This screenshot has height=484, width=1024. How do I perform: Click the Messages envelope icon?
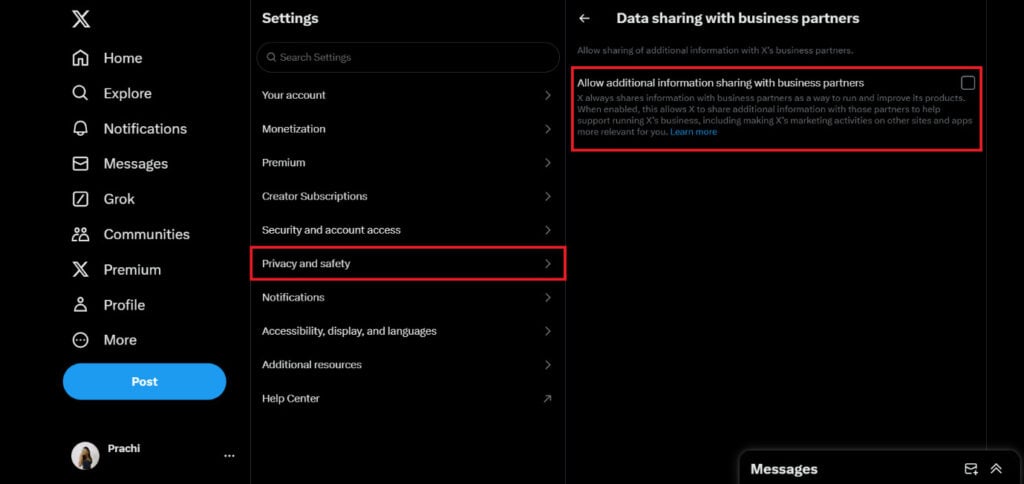click(80, 164)
